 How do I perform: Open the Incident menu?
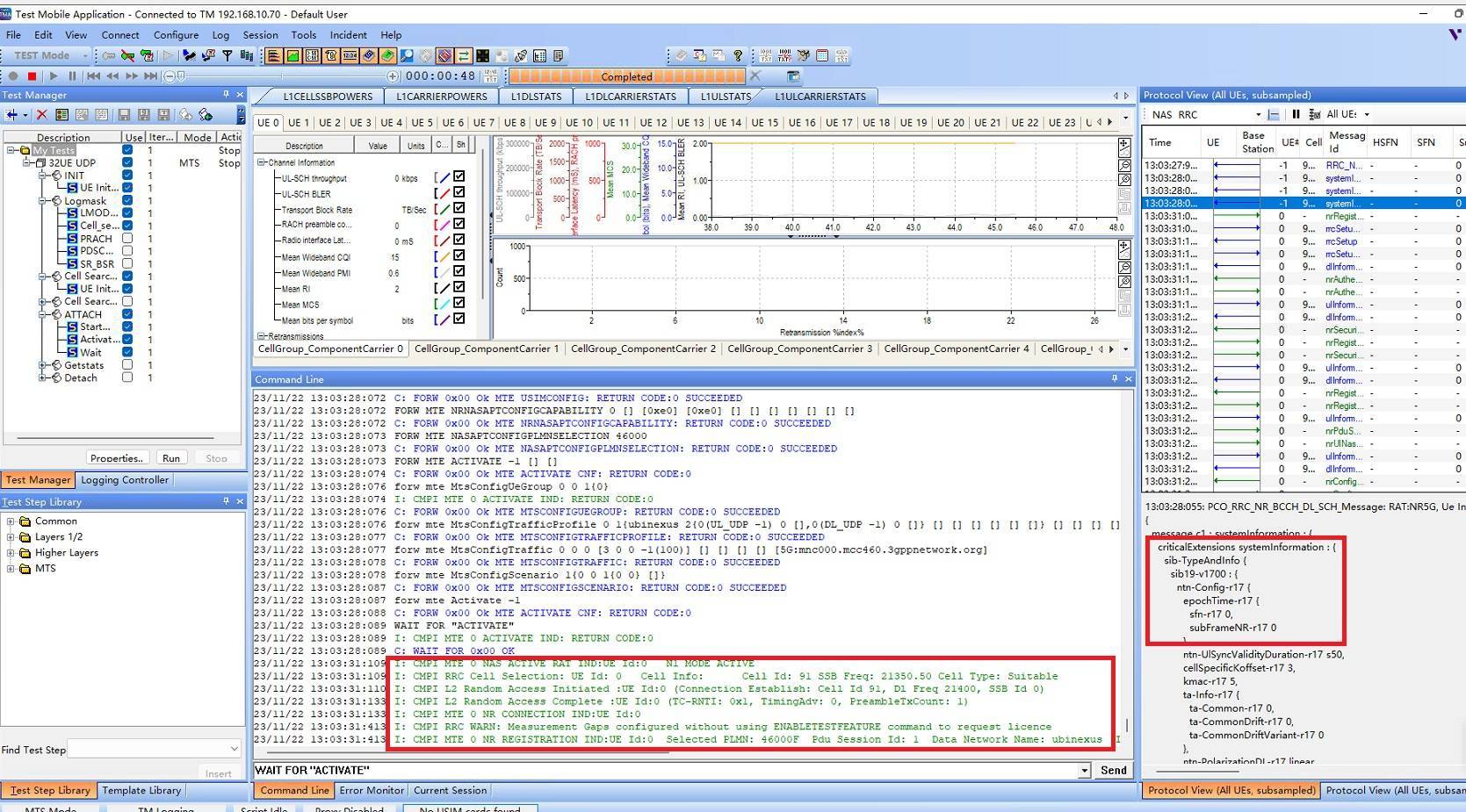point(348,35)
